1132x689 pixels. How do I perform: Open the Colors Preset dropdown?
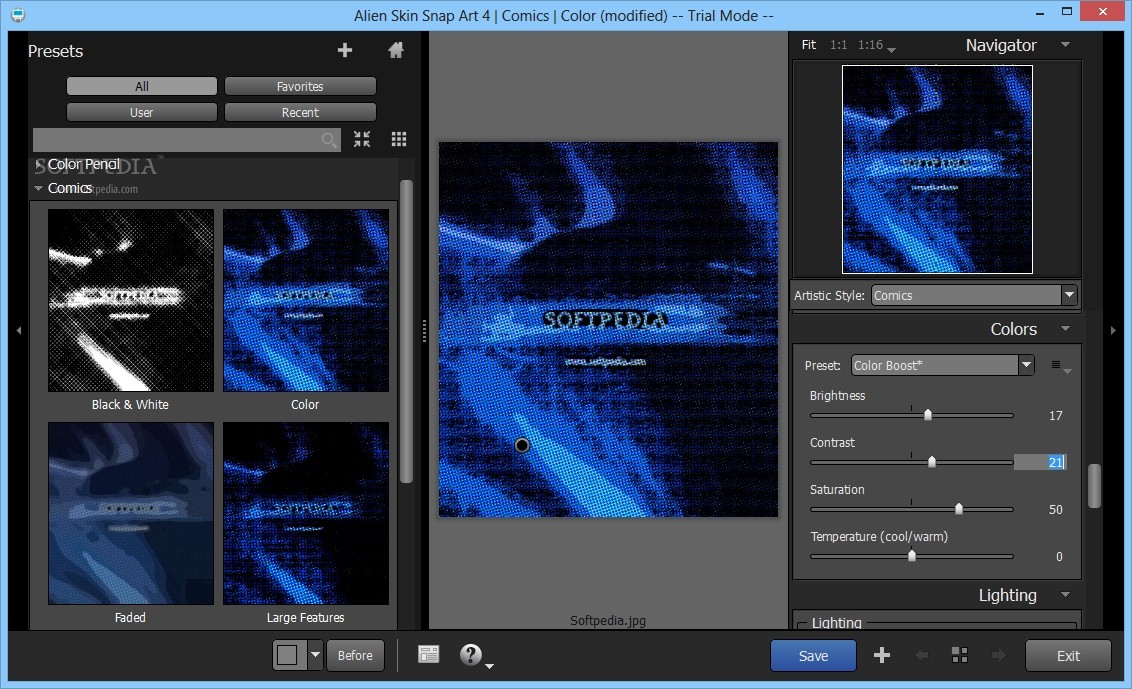(1026, 365)
